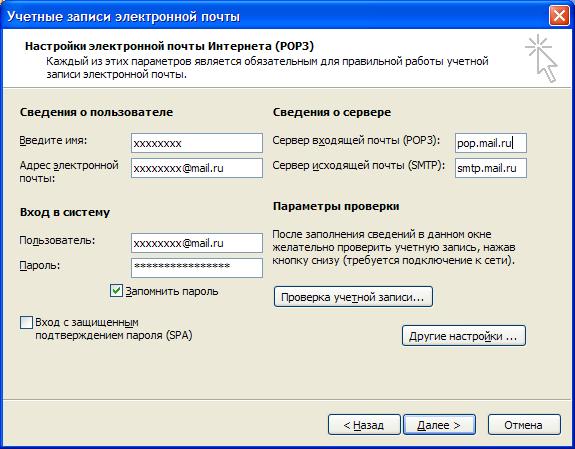
Task: Click the Проверка учетной записи button
Action: coord(353,297)
